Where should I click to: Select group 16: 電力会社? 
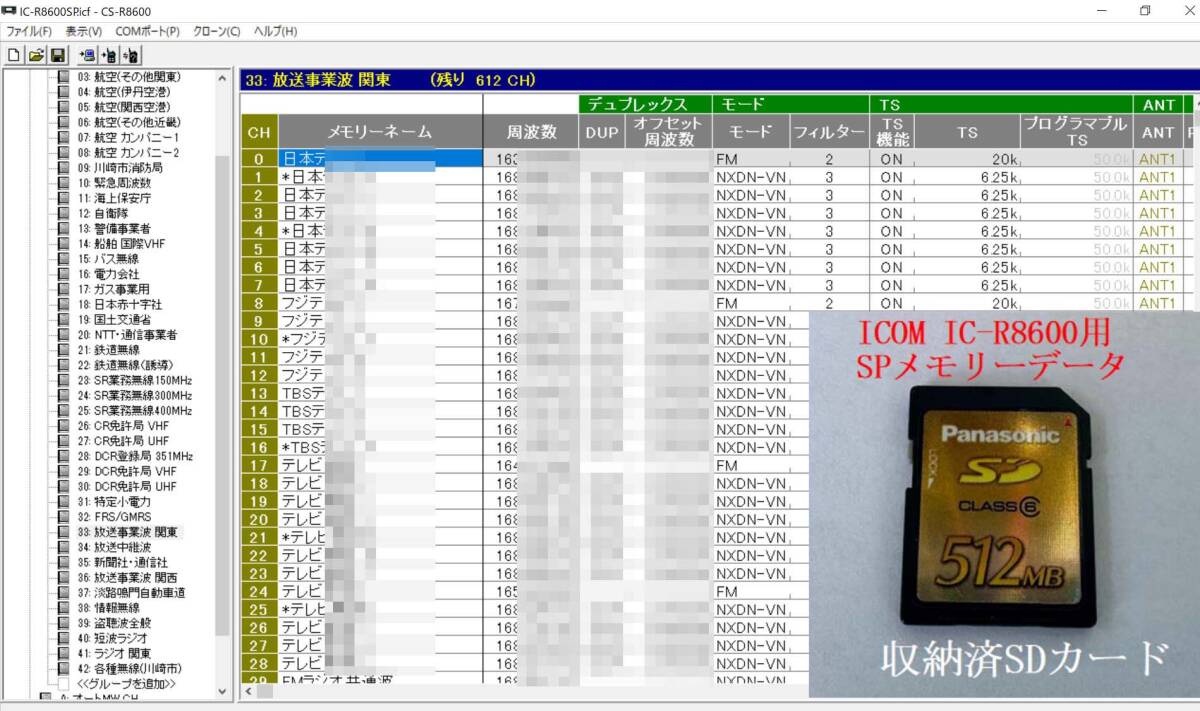click(109, 274)
